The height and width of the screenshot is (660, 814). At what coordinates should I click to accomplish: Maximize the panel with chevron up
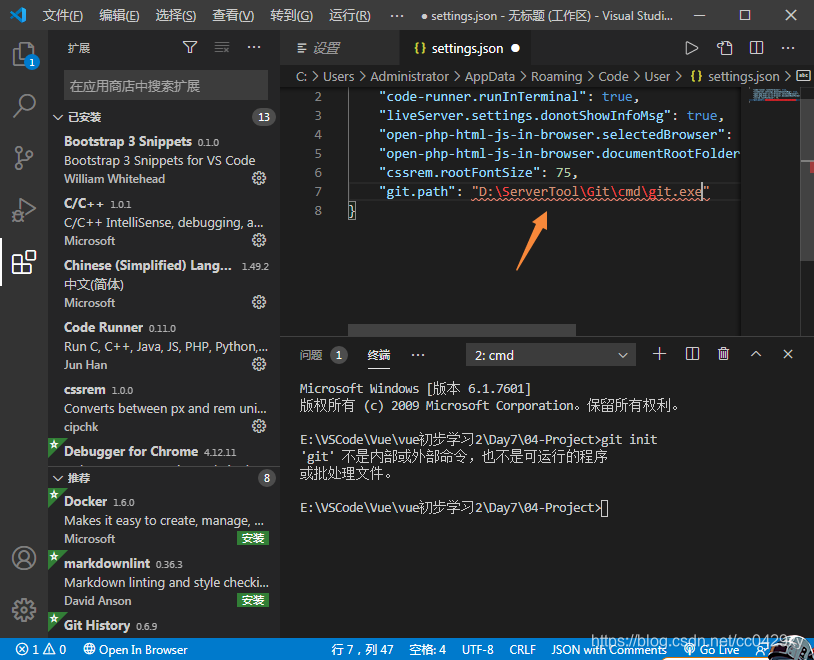click(x=756, y=354)
